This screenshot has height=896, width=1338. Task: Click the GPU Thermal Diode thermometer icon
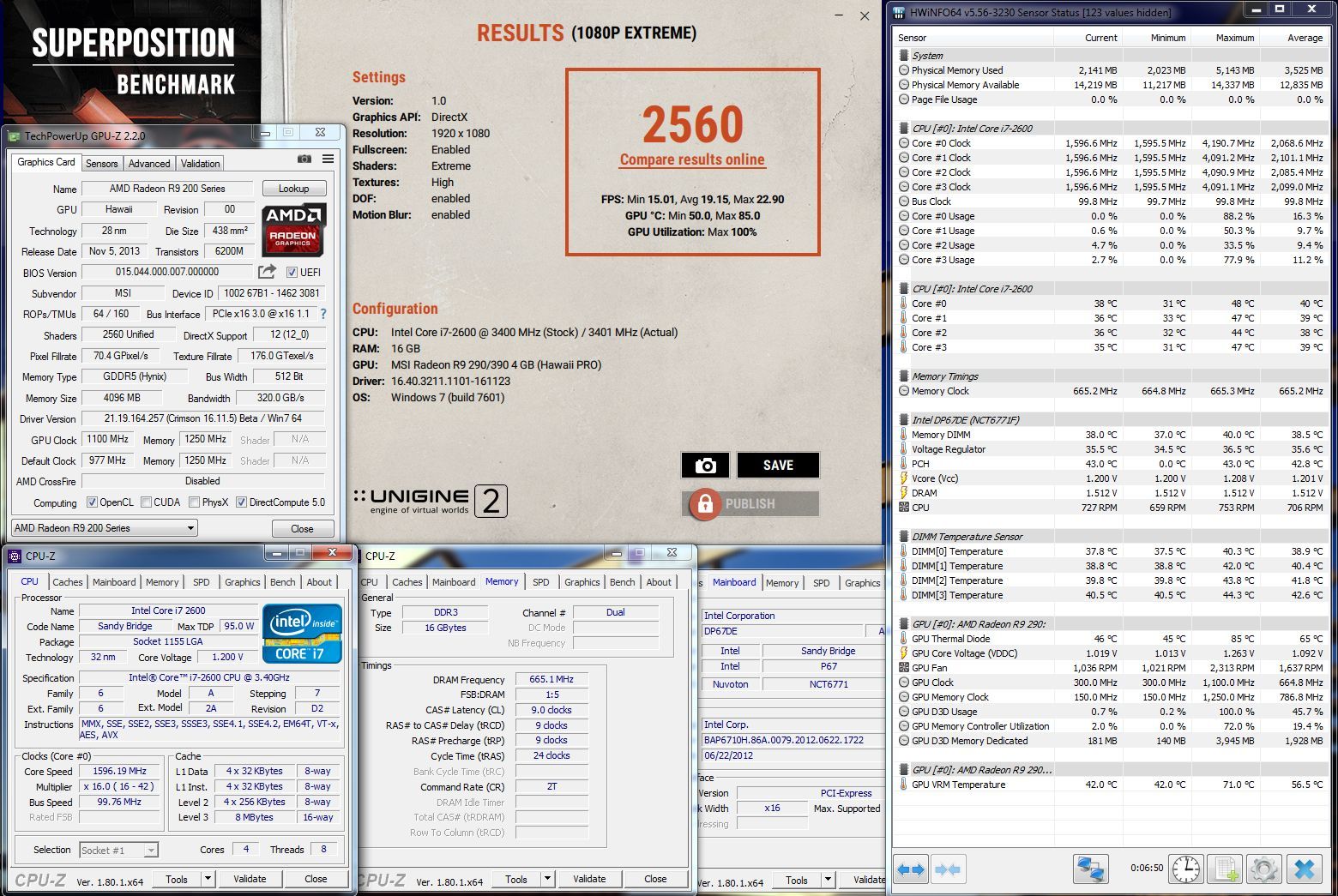click(x=904, y=639)
